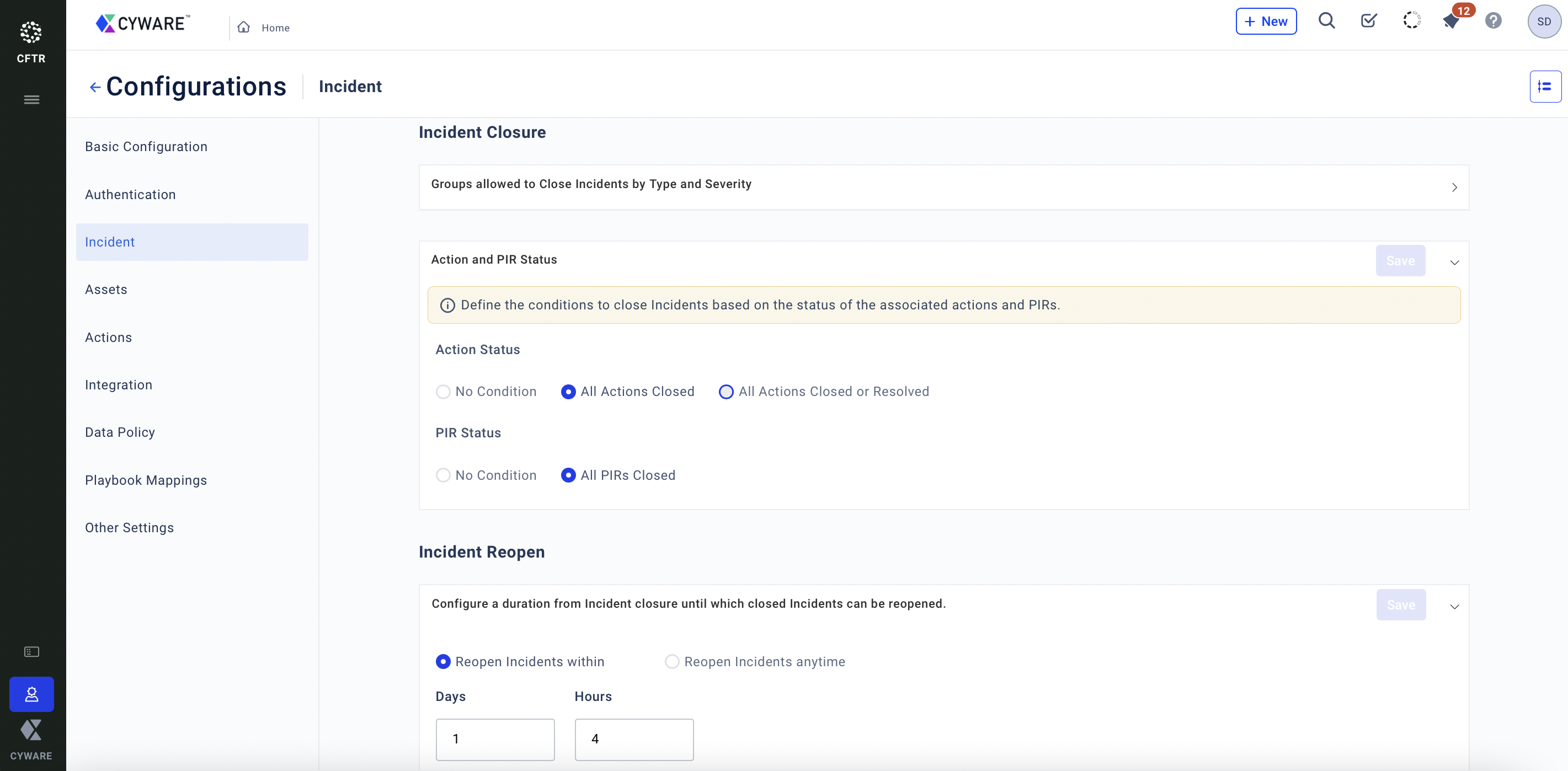This screenshot has height=771, width=1568.
Task: Click the checklist tasks icon in header
Action: [1368, 22]
